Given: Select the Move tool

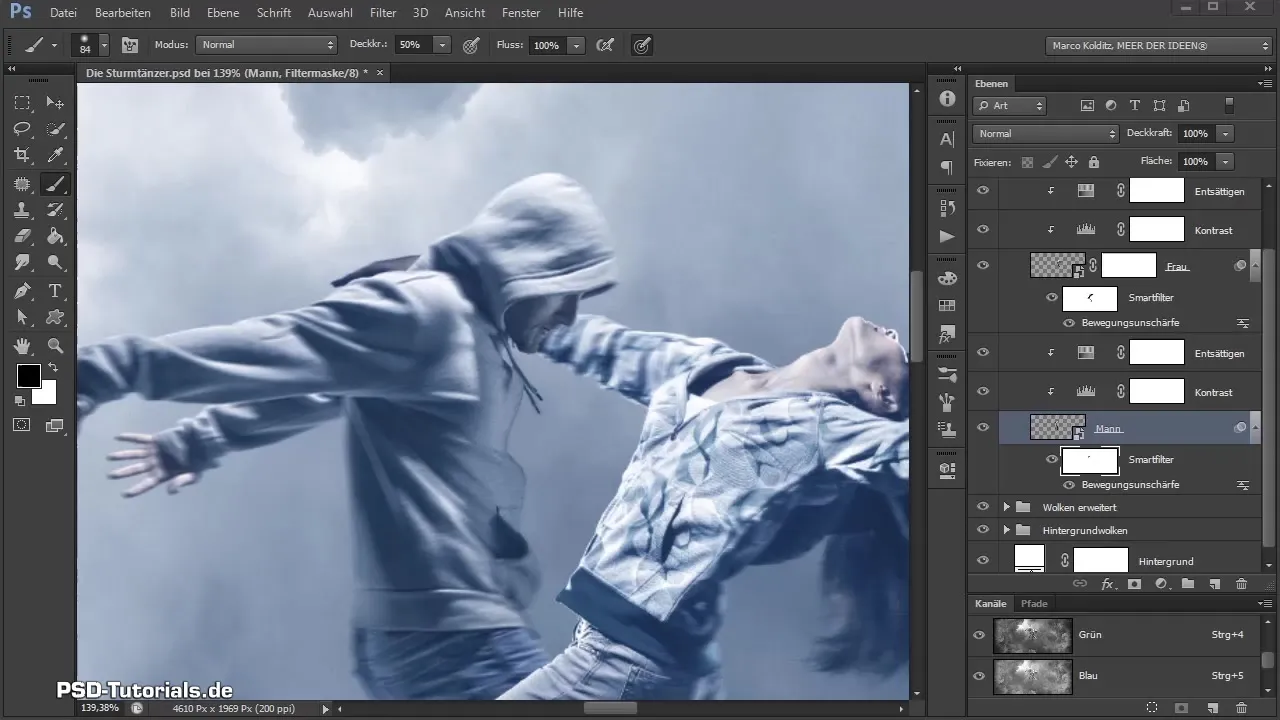Looking at the screenshot, I should coord(56,103).
